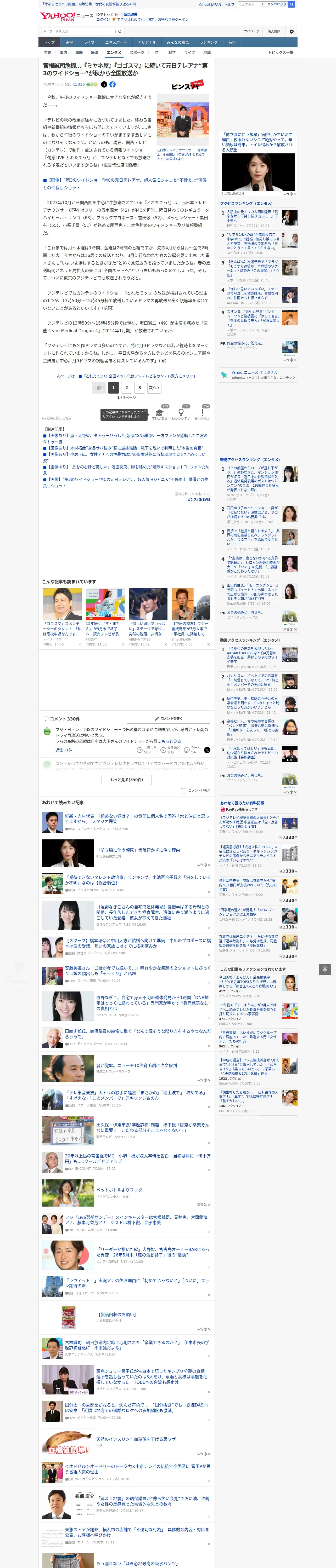Screen dimensions: 336x1568
Task: Click the blue web search button
Action: click(x=292, y=4)
